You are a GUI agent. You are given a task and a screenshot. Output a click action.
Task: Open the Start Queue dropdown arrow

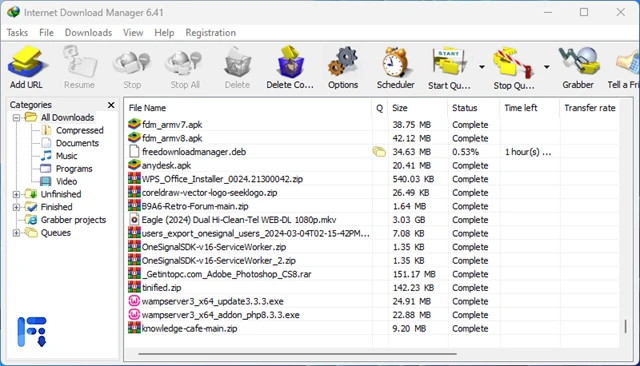pos(482,67)
